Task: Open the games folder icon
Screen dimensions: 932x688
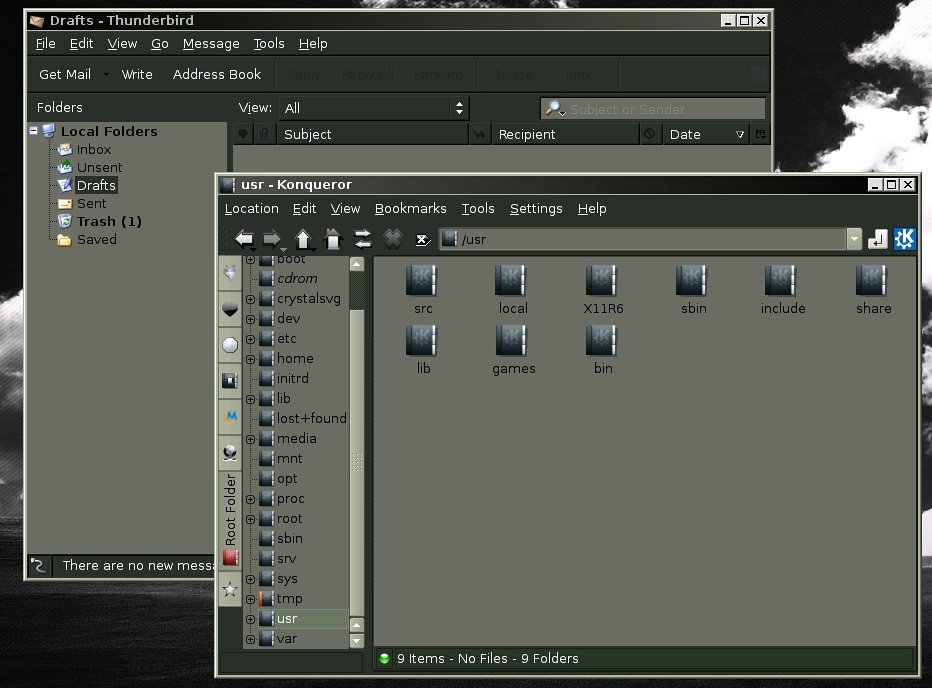Action: click(x=513, y=351)
